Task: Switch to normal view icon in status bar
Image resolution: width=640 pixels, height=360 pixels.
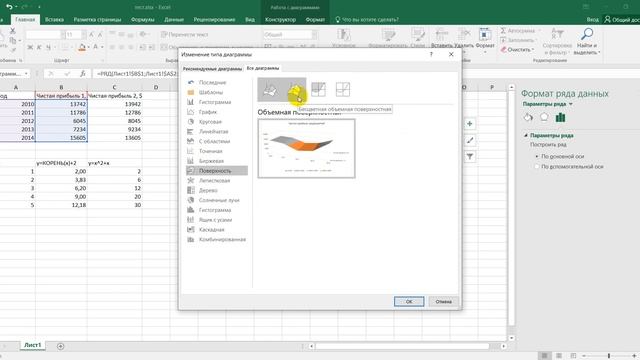Action: tap(544, 356)
